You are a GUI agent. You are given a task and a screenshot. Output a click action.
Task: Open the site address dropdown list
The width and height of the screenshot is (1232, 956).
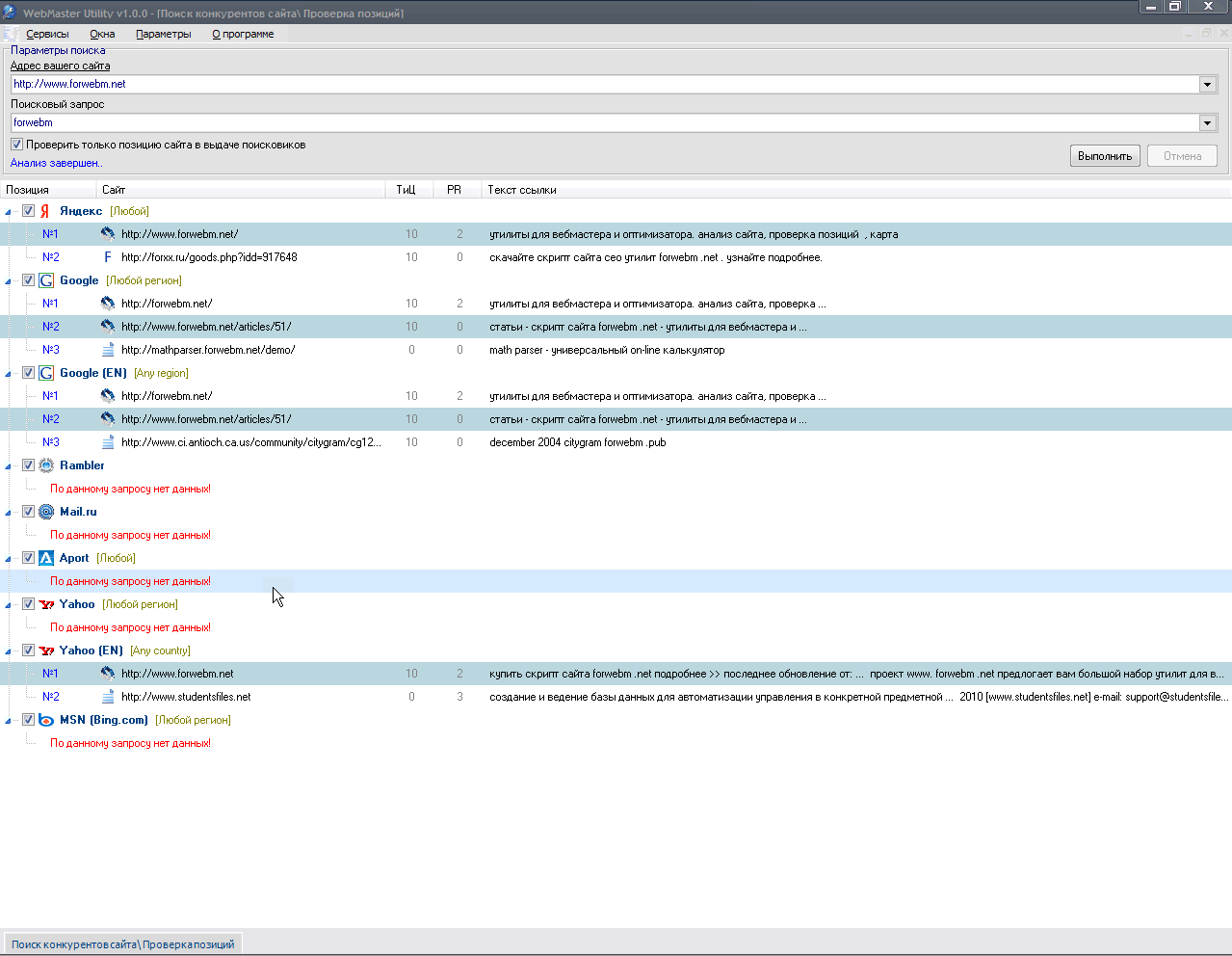click(1207, 85)
